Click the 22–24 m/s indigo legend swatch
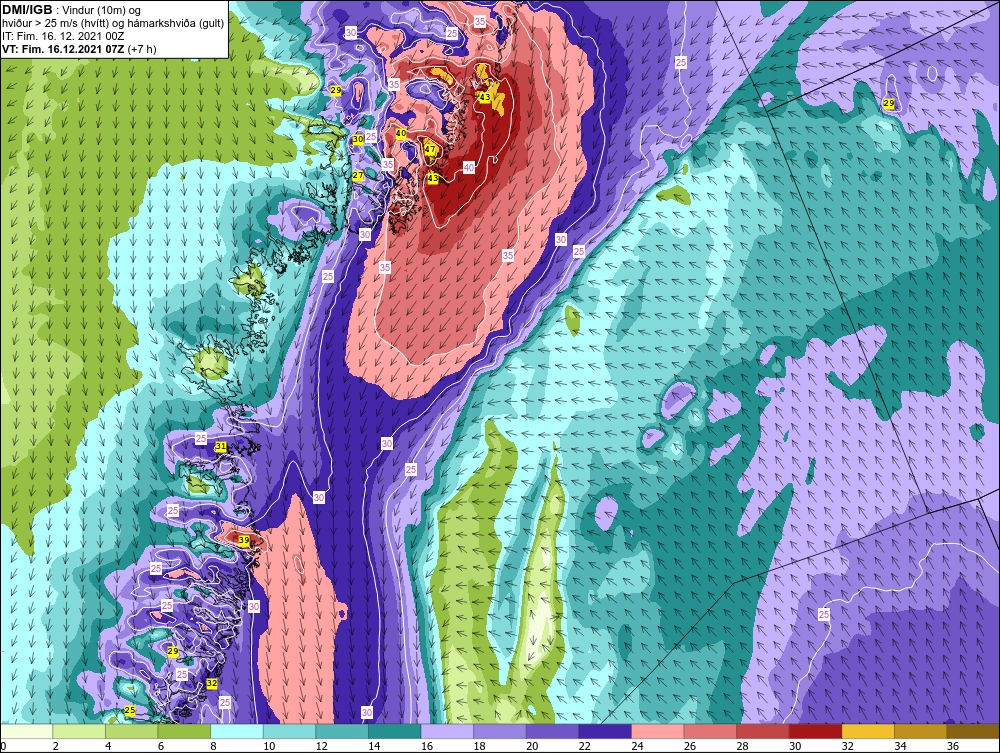 [x=605, y=731]
